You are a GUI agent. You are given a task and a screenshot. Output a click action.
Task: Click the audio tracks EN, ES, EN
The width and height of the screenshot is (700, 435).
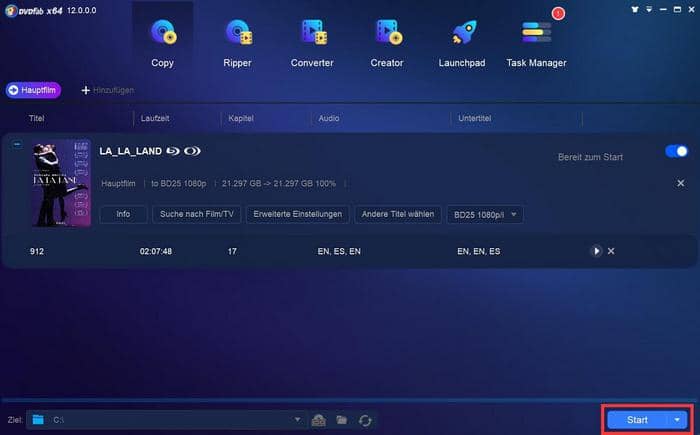(339, 251)
